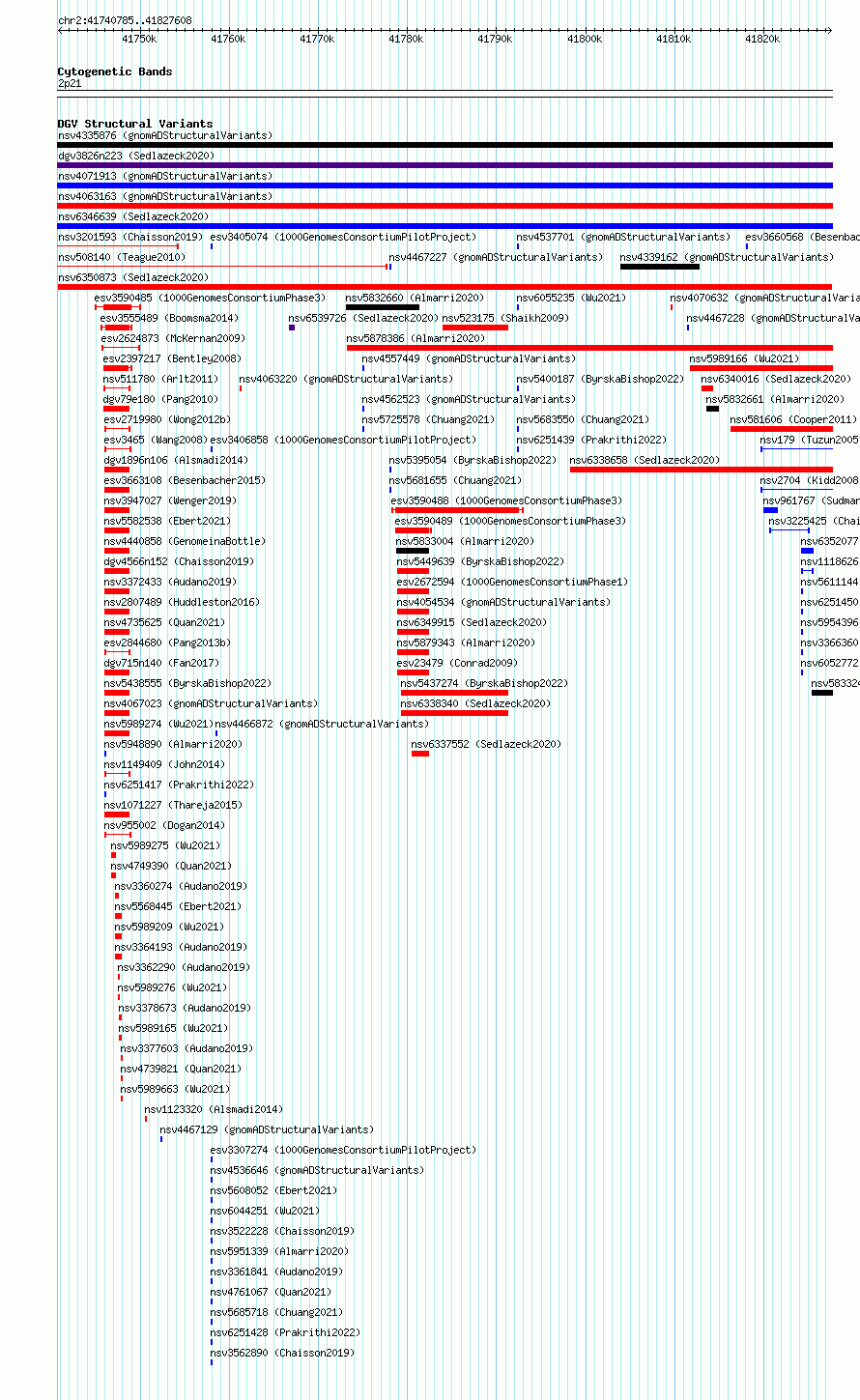Select variant nsv5449639 (ByrskaBishop2022)
This screenshot has height=1400, width=860.
point(480,561)
